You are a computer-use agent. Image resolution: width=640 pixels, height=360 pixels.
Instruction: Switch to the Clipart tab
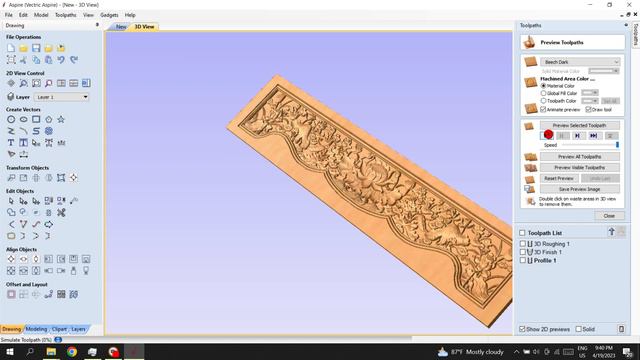pyautogui.click(x=59, y=329)
